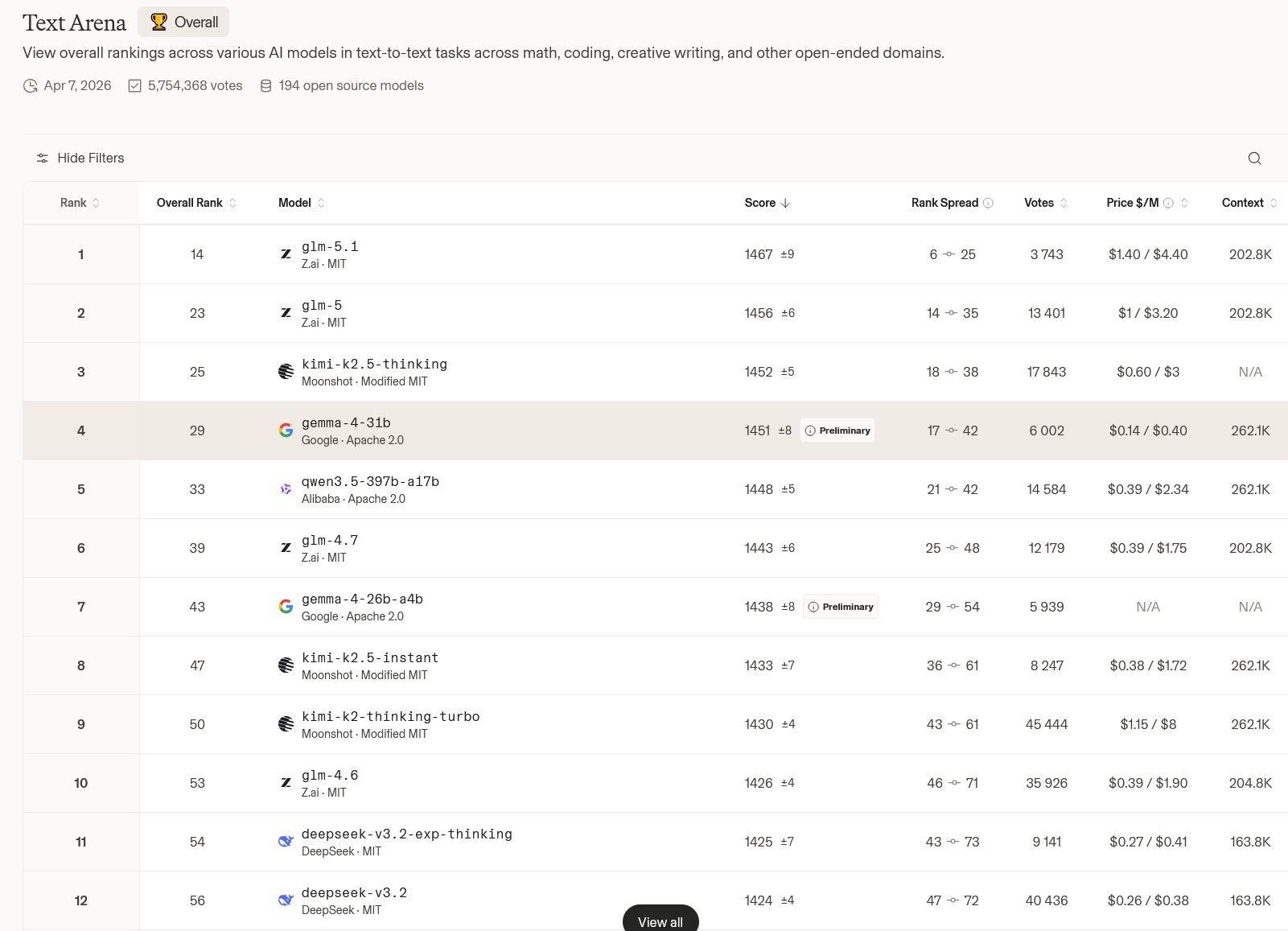The image size is (1288, 931).
Task: Open the glm-4.7 model link
Action: (330, 541)
